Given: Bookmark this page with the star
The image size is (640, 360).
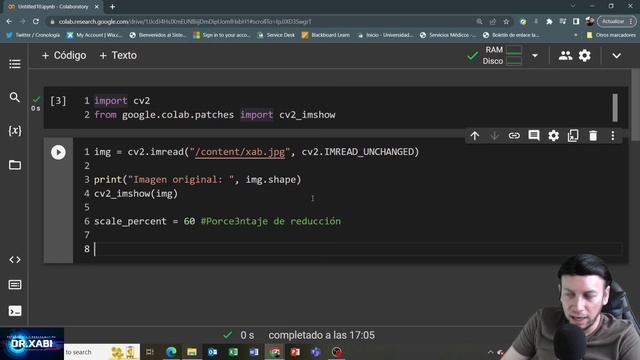Looking at the screenshot, I should [506, 21].
